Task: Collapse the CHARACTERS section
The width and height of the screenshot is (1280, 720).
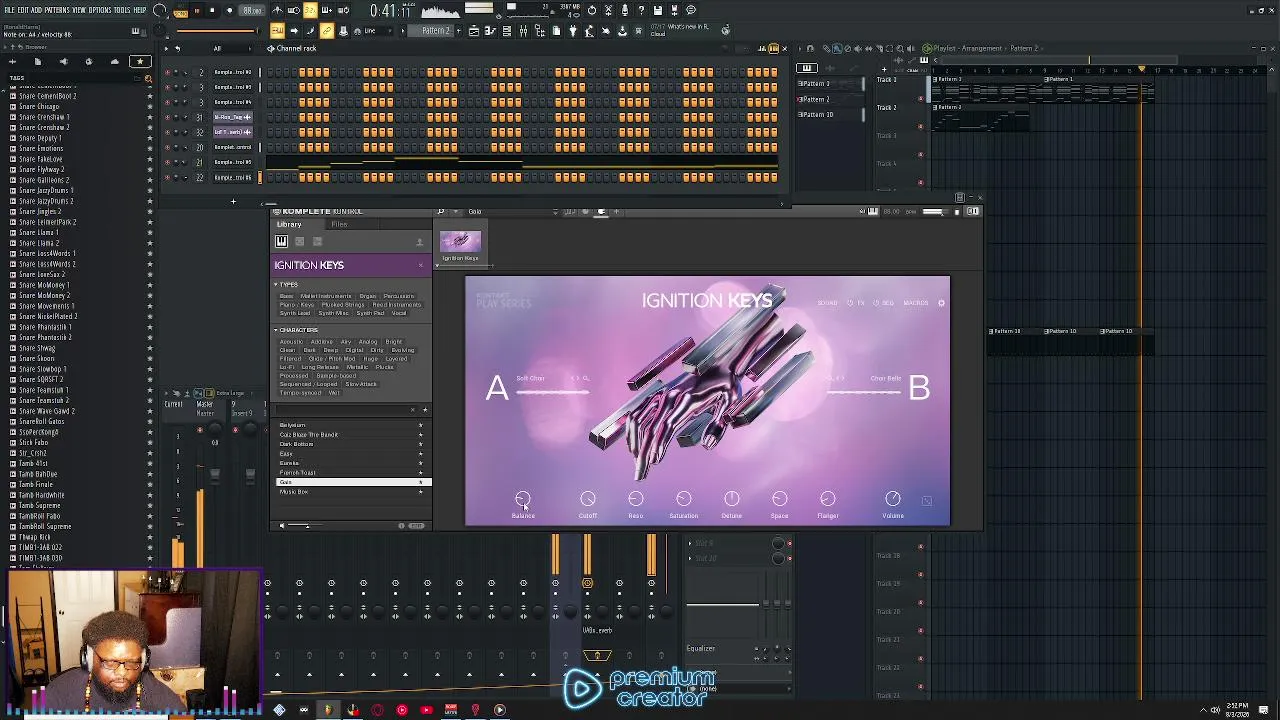Action: pyautogui.click(x=276, y=330)
